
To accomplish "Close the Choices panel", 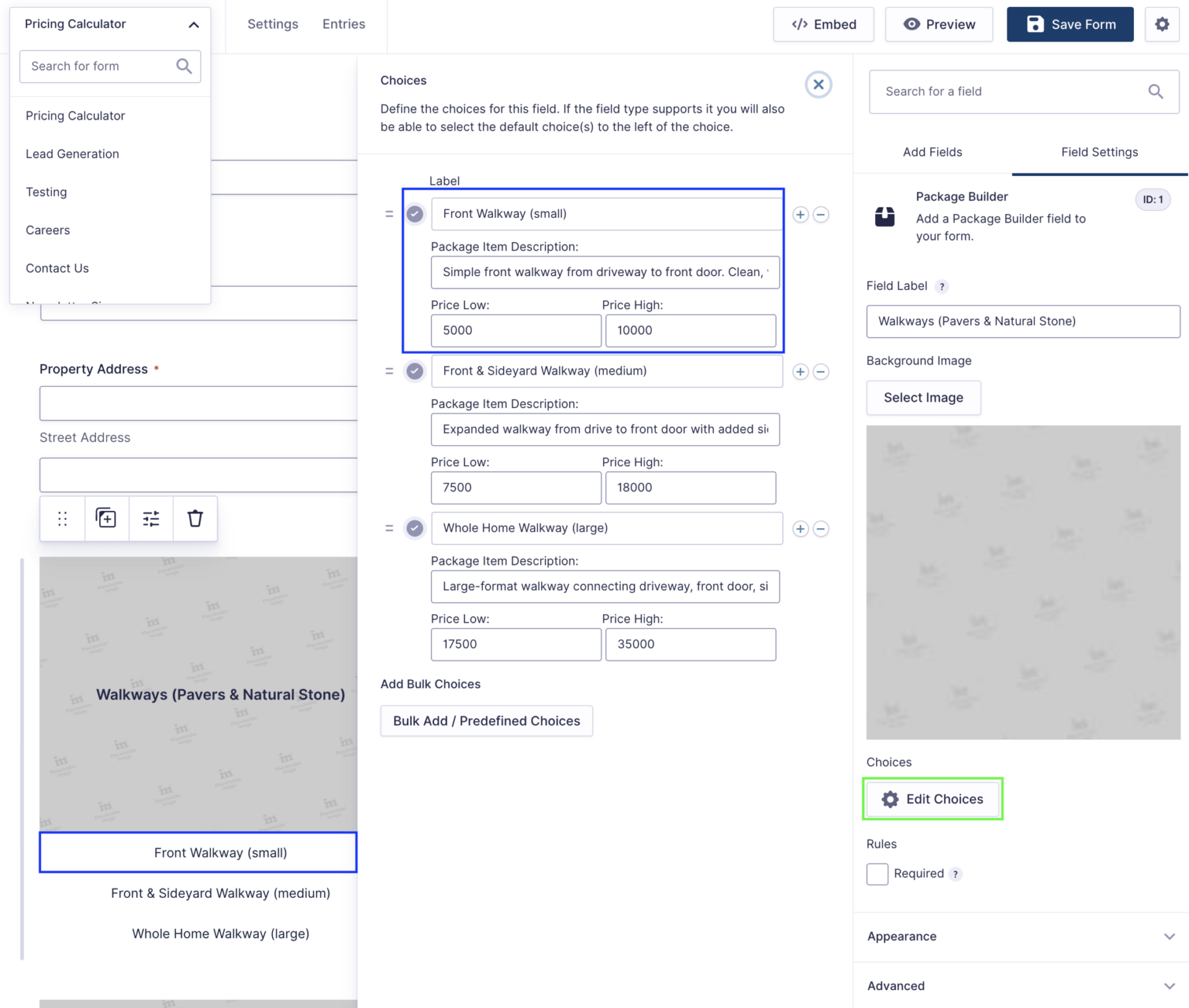I will coord(818,84).
